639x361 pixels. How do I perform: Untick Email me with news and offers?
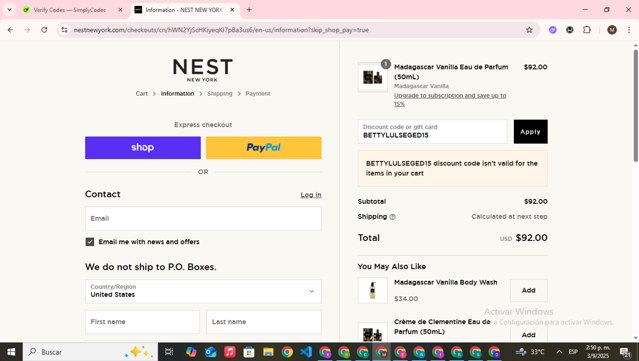90,242
